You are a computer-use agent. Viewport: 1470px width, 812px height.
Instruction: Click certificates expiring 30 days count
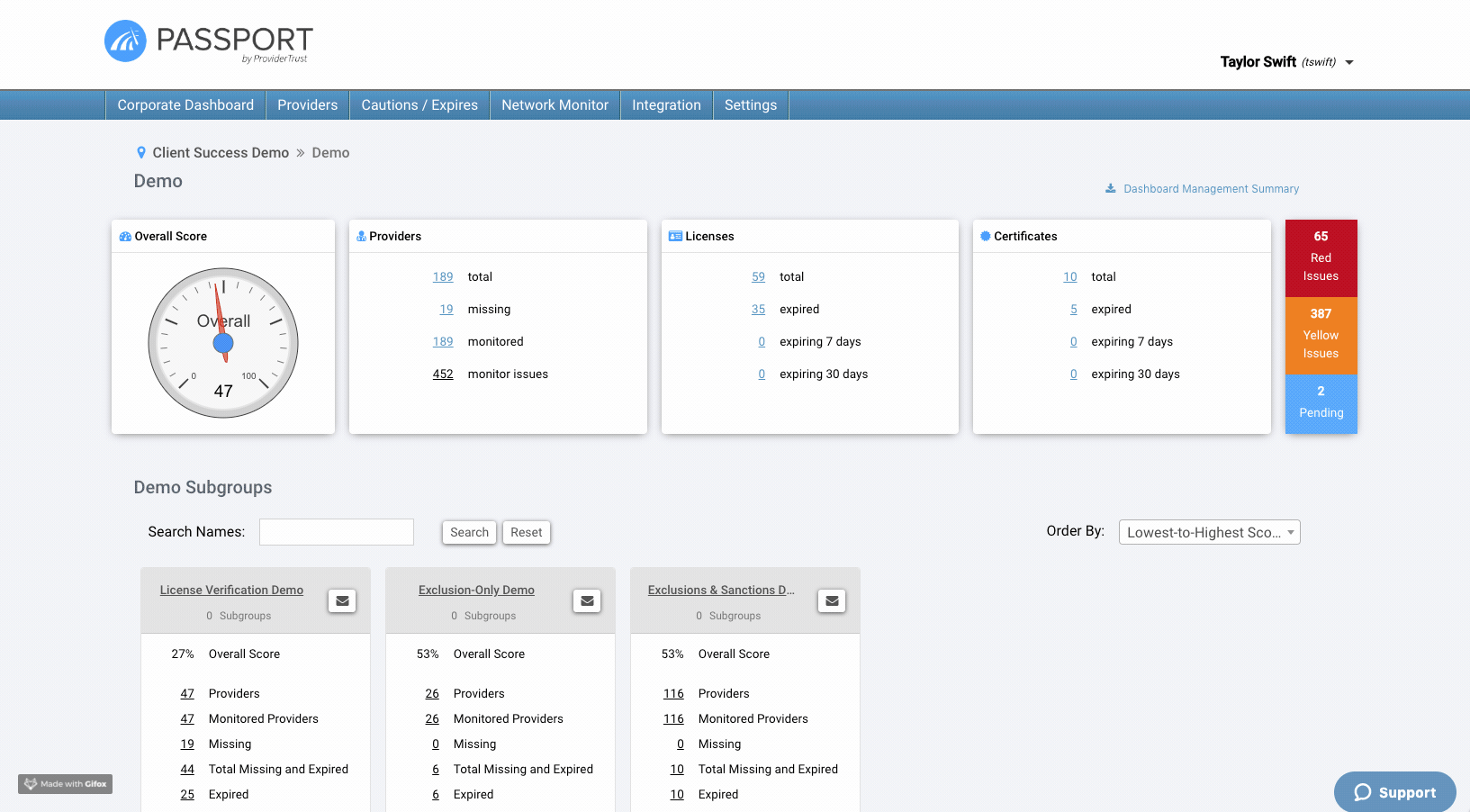pyautogui.click(x=1074, y=374)
